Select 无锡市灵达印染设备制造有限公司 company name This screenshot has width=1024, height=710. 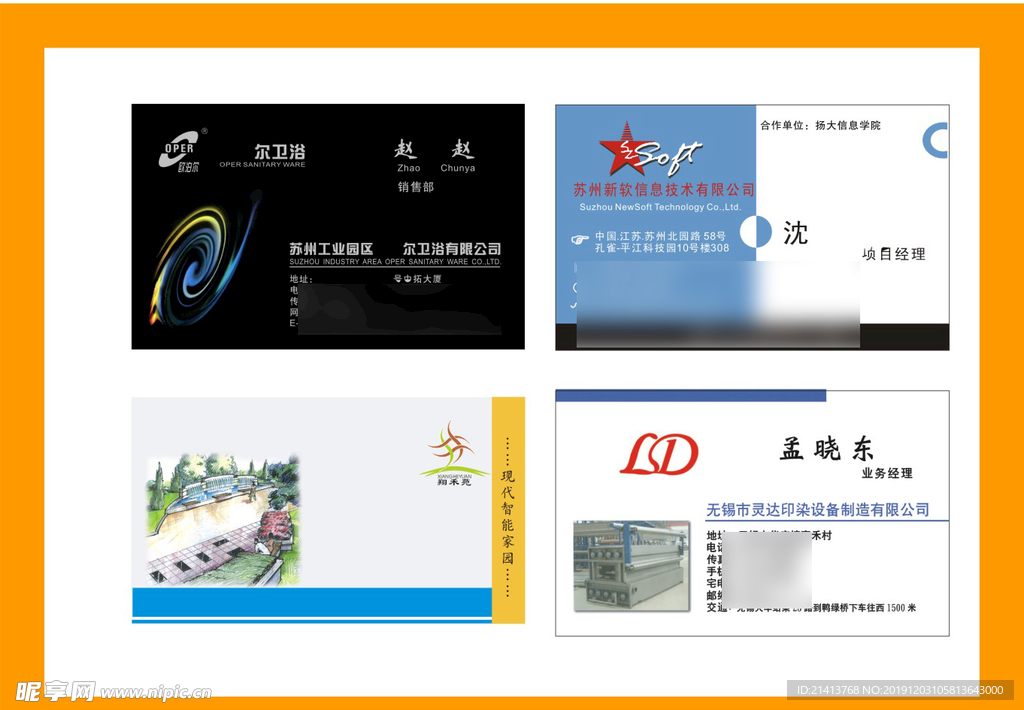point(818,510)
